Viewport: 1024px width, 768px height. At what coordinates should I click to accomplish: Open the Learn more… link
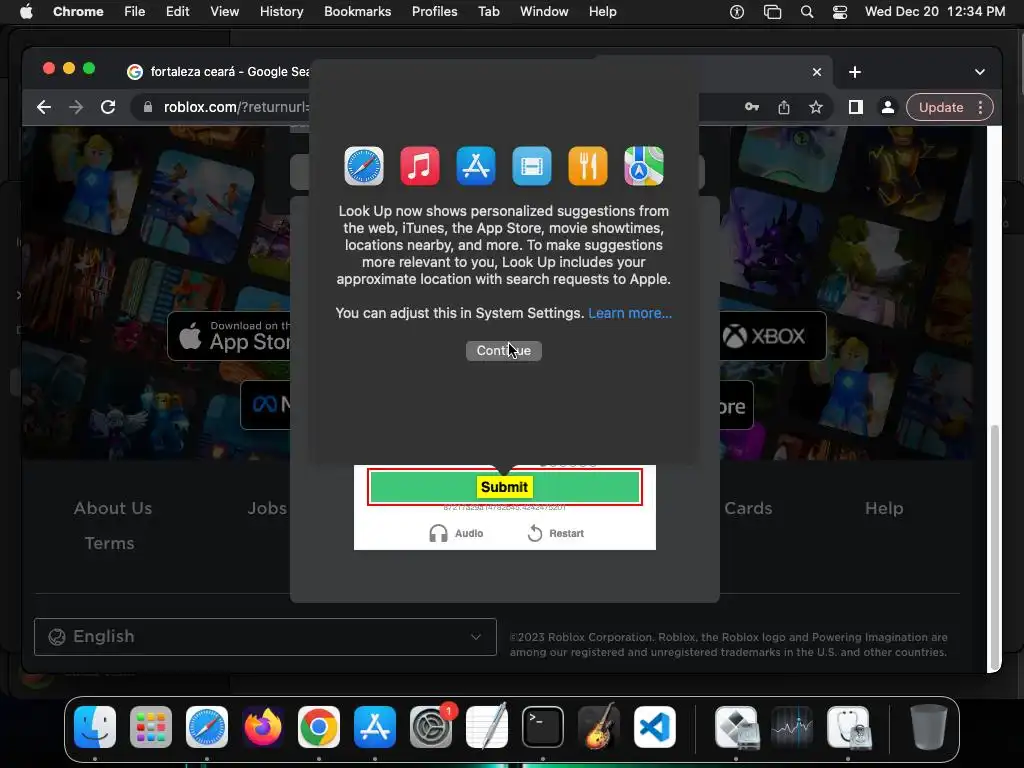click(x=630, y=313)
